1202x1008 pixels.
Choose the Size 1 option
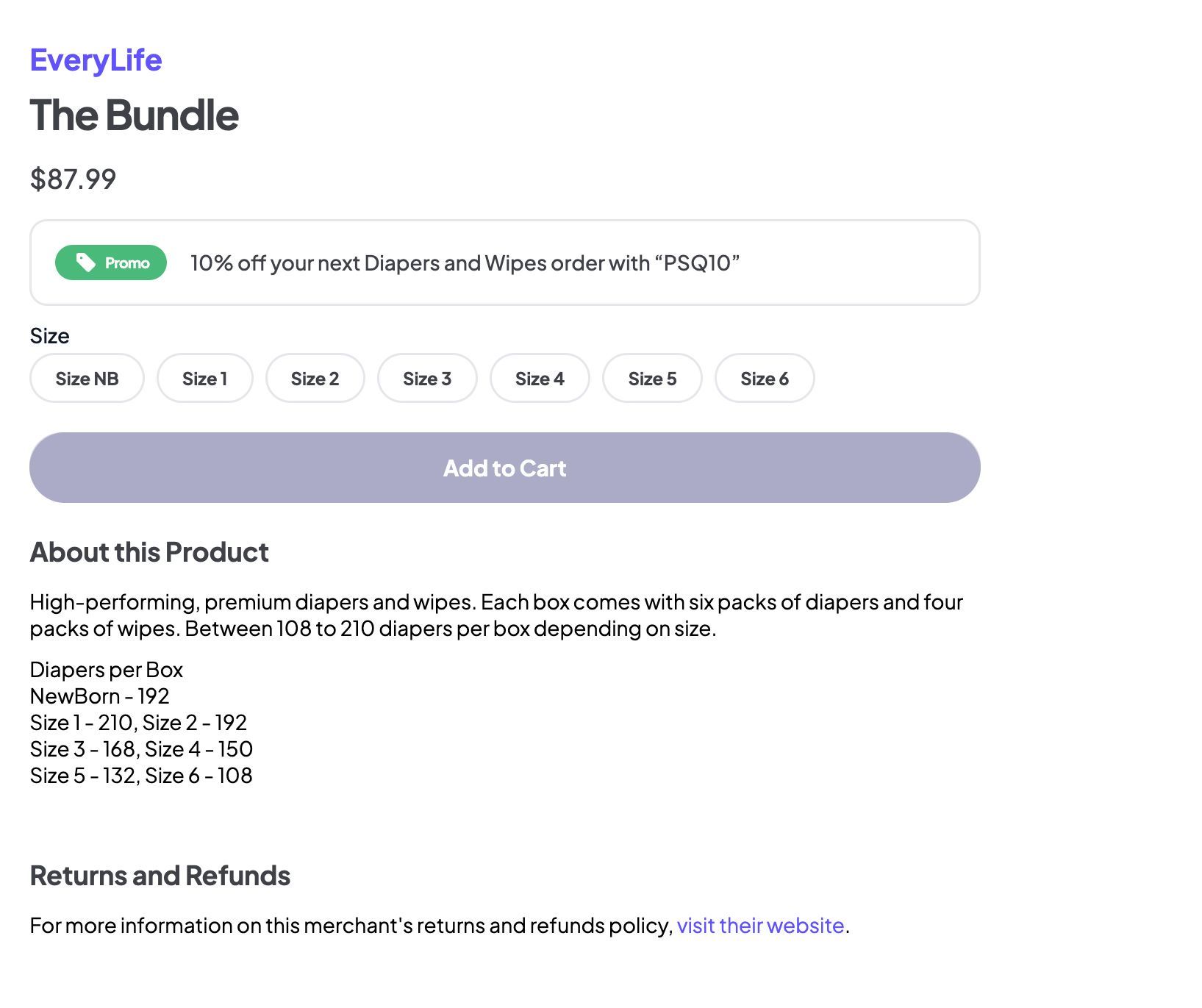pos(204,378)
